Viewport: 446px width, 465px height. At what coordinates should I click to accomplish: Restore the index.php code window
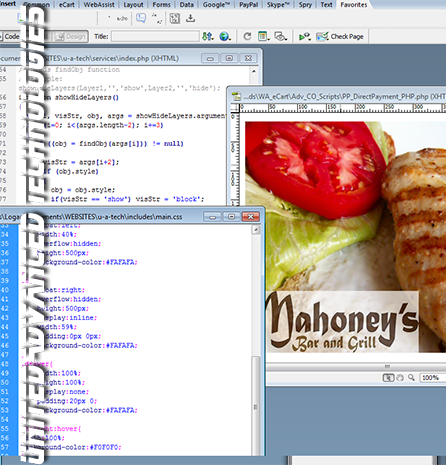coord(229,58)
